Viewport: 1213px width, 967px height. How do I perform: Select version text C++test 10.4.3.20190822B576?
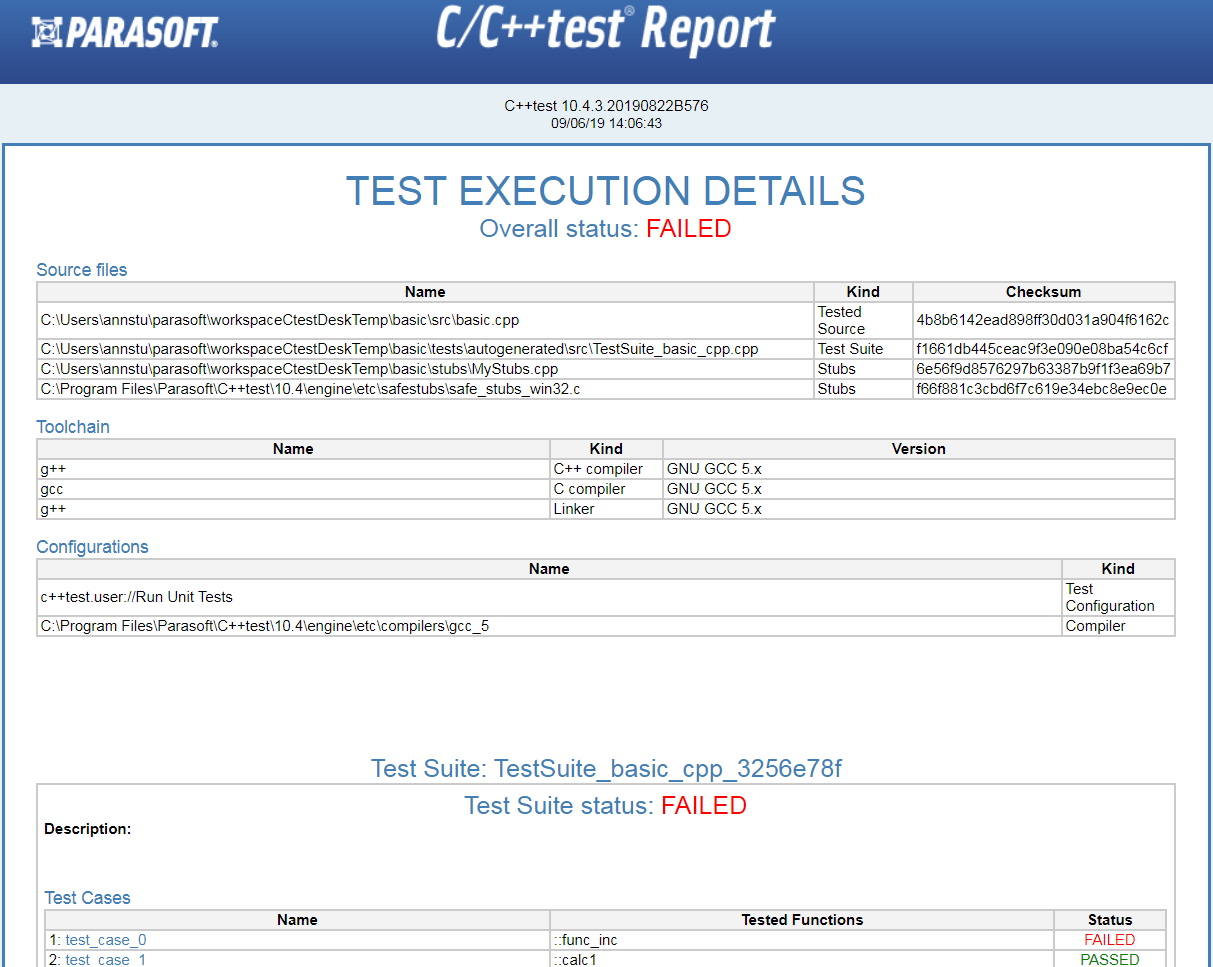(606, 106)
